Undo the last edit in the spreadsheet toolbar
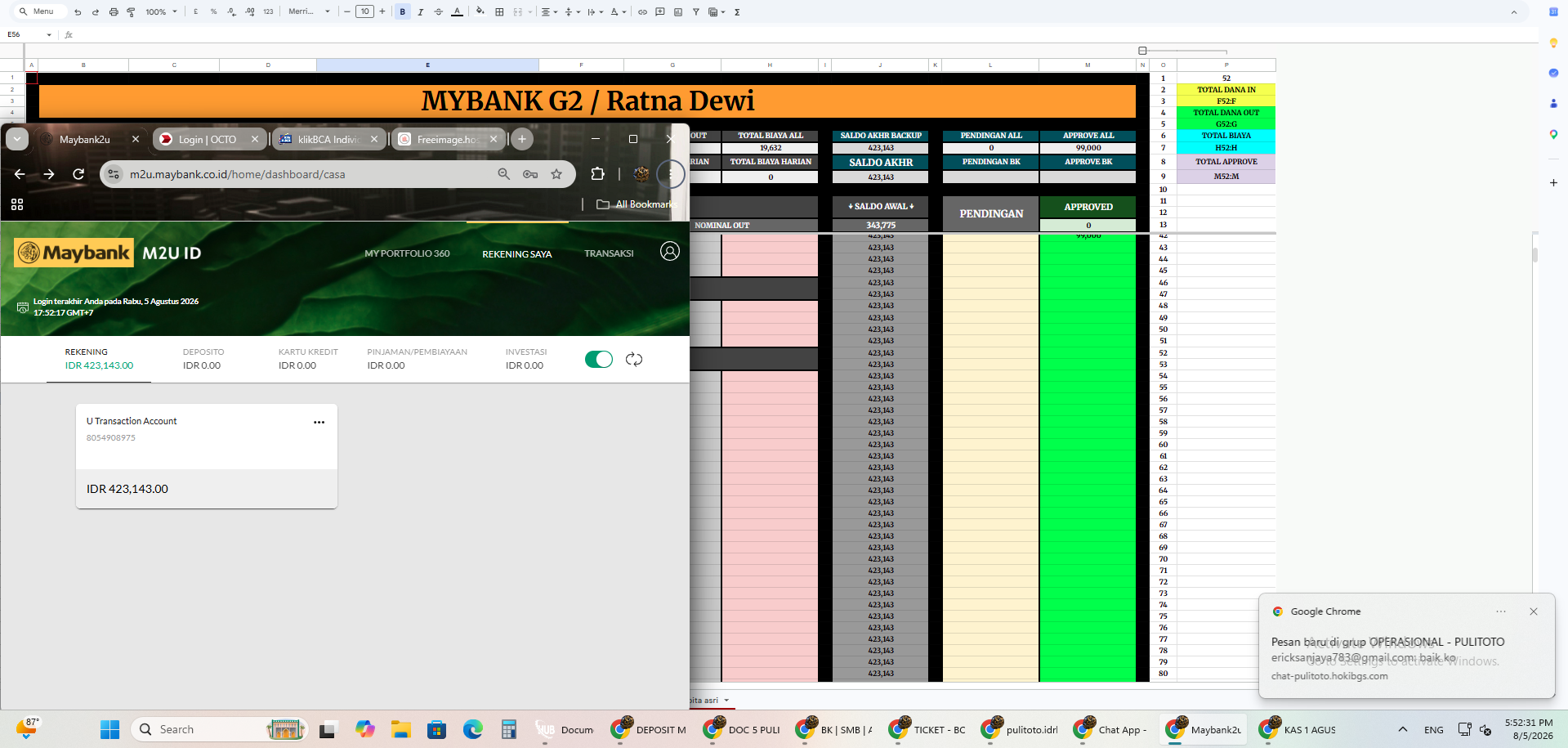 pyautogui.click(x=78, y=12)
